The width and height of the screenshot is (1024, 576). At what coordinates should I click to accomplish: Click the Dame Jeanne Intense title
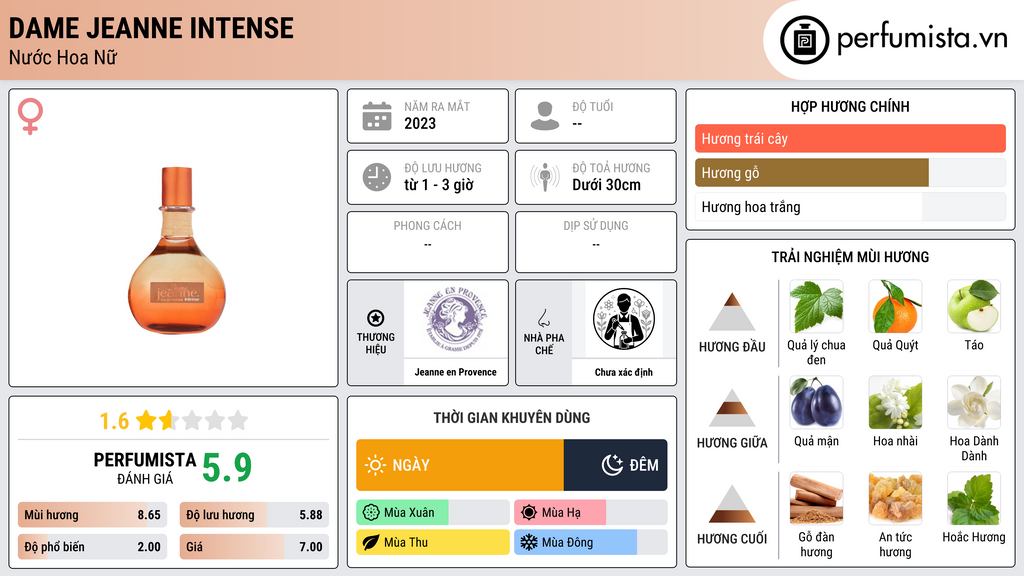coord(151,28)
